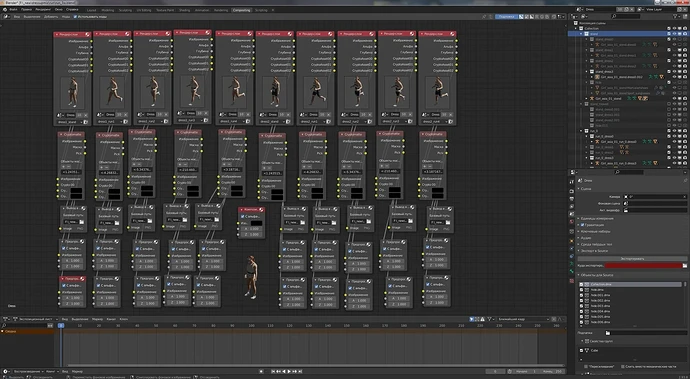Open the Рендеринг menu

click(43, 9)
